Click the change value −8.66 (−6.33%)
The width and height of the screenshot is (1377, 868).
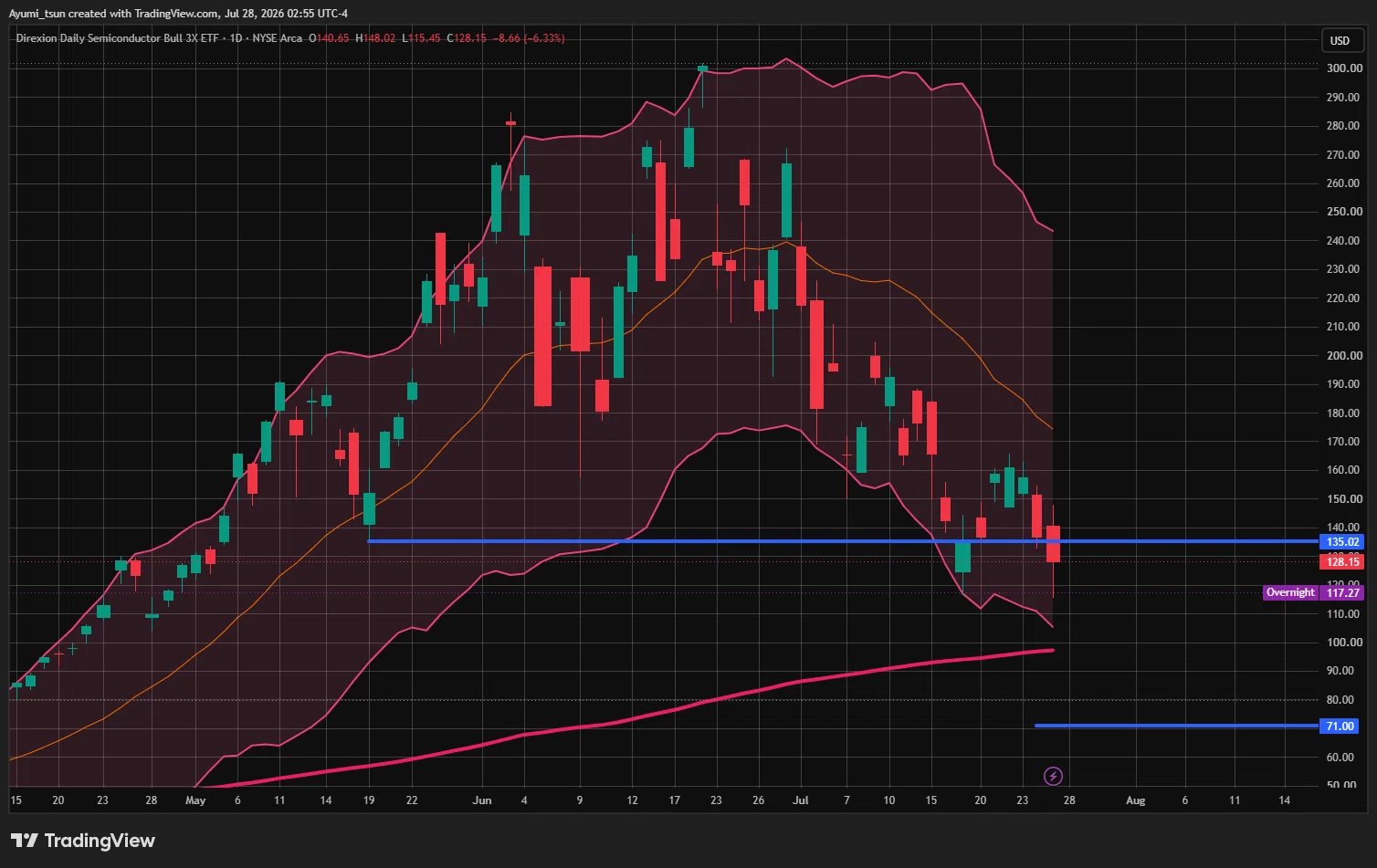click(x=527, y=38)
